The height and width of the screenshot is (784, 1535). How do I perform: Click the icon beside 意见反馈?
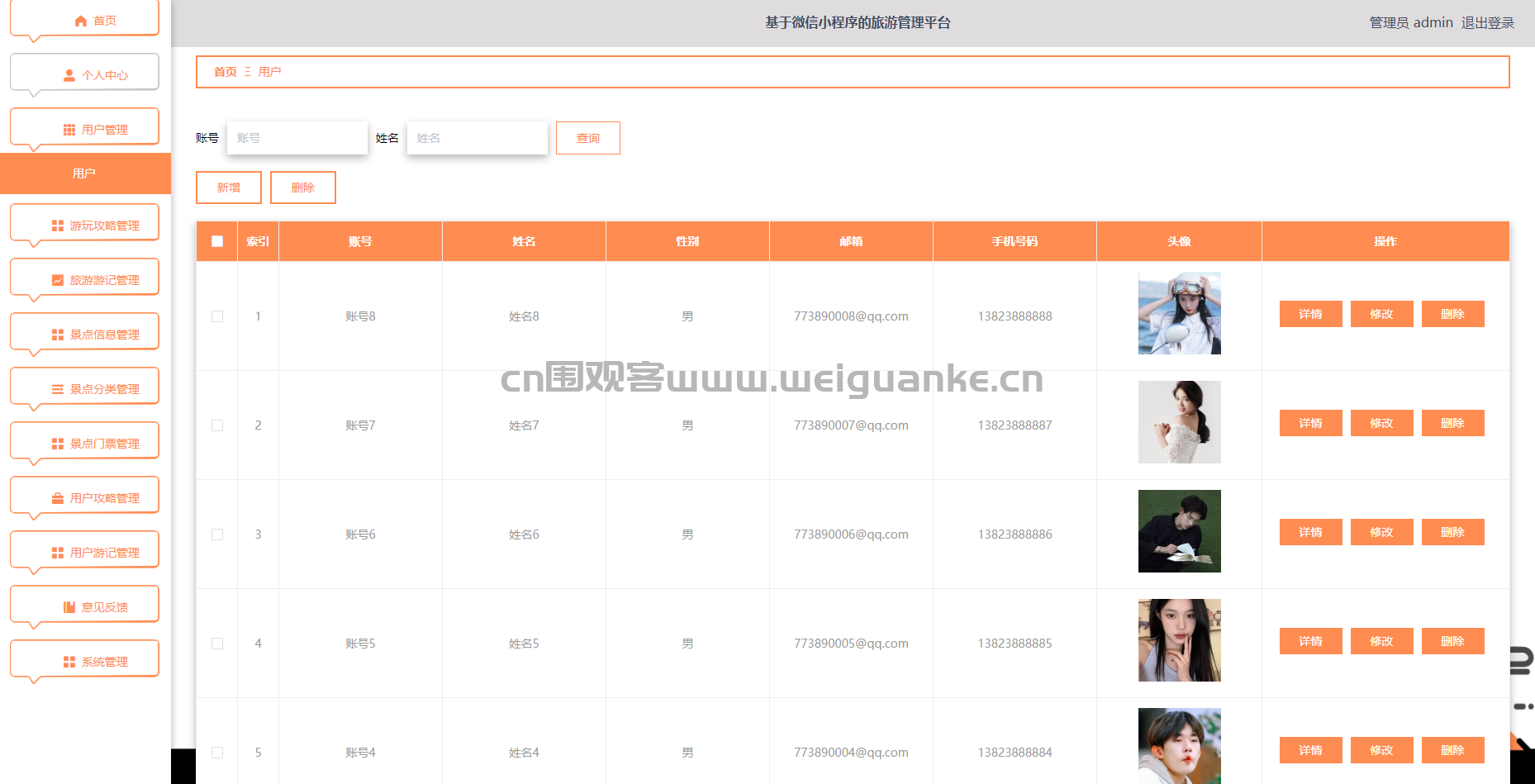[x=69, y=607]
